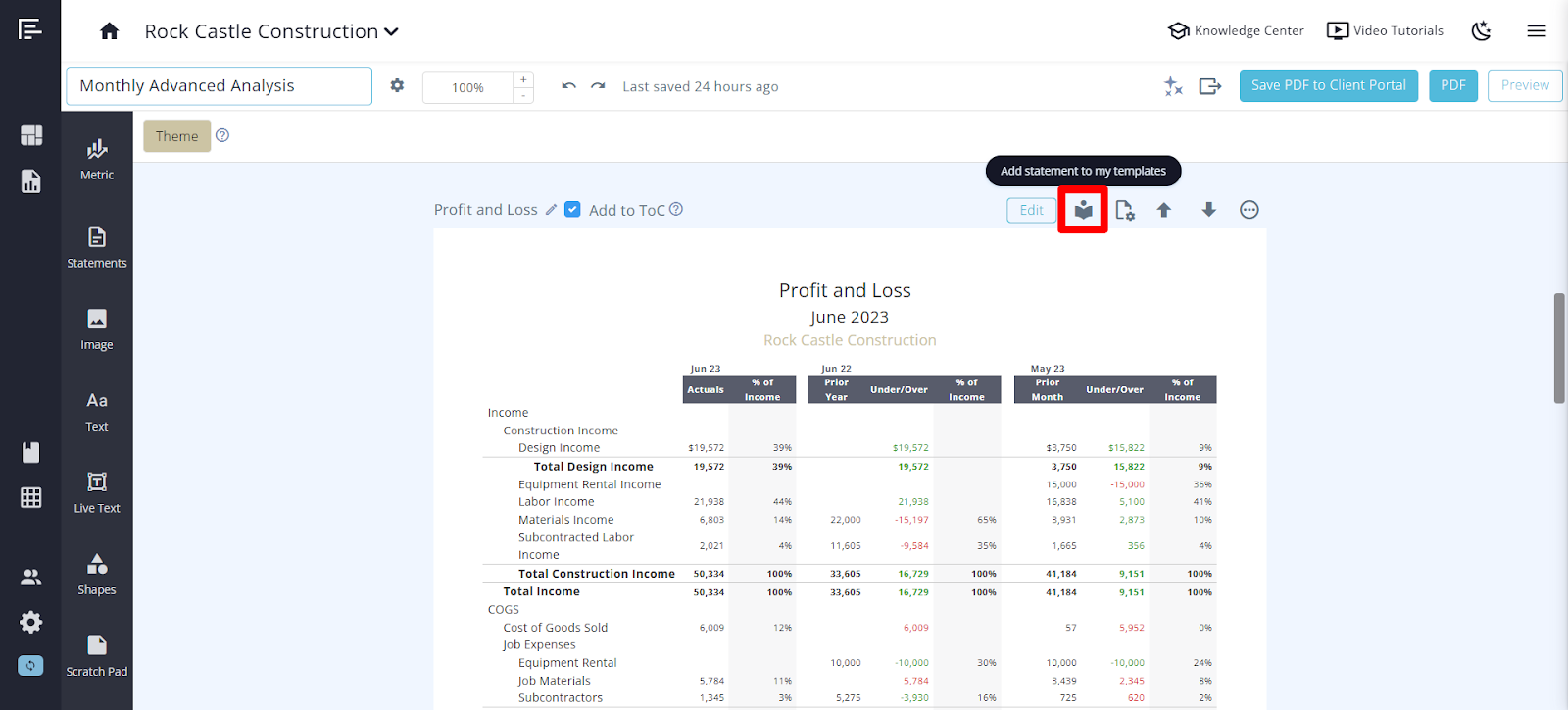Screen dimensions: 1568x710
Task: Open the Statements panel
Action: coord(97,247)
